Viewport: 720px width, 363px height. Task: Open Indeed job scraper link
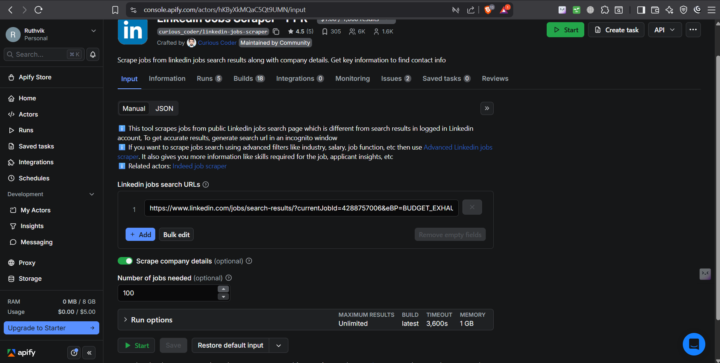click(199, 166)
